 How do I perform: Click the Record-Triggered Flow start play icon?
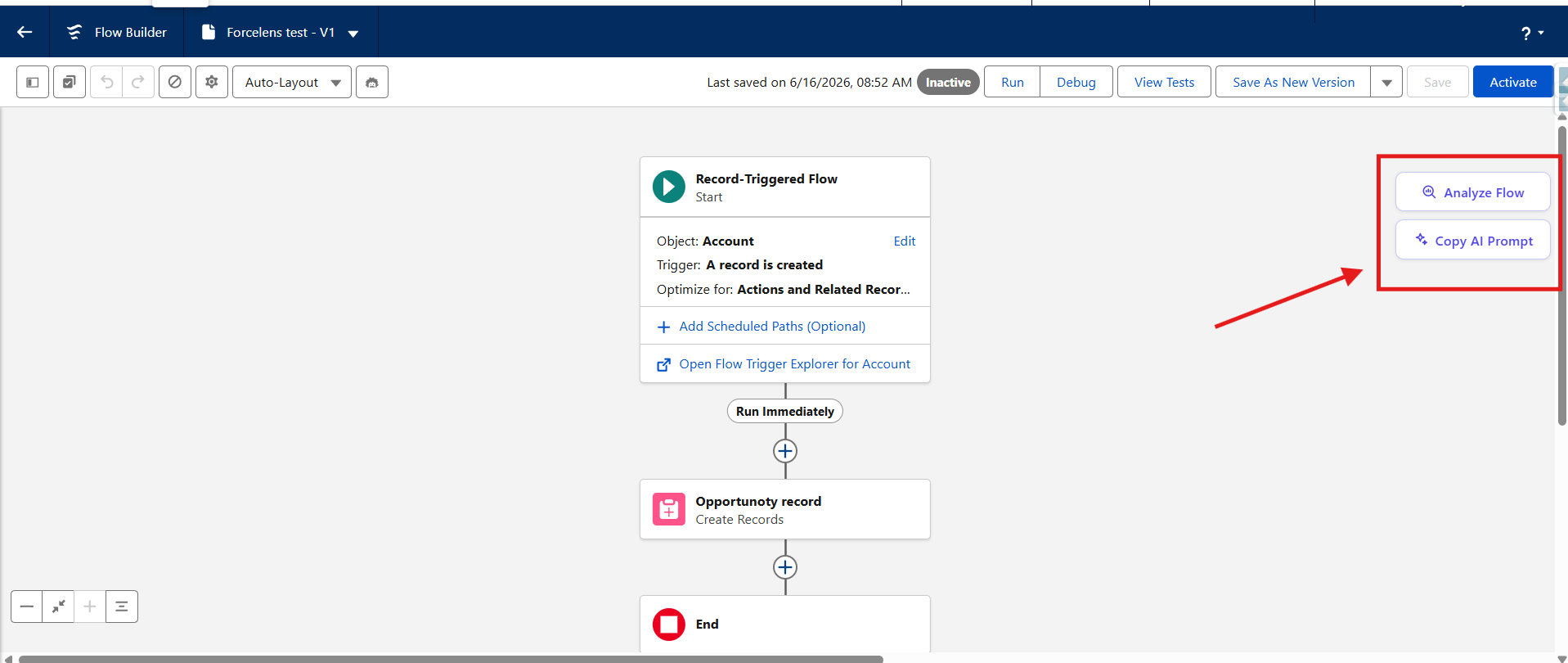[669, 187]
